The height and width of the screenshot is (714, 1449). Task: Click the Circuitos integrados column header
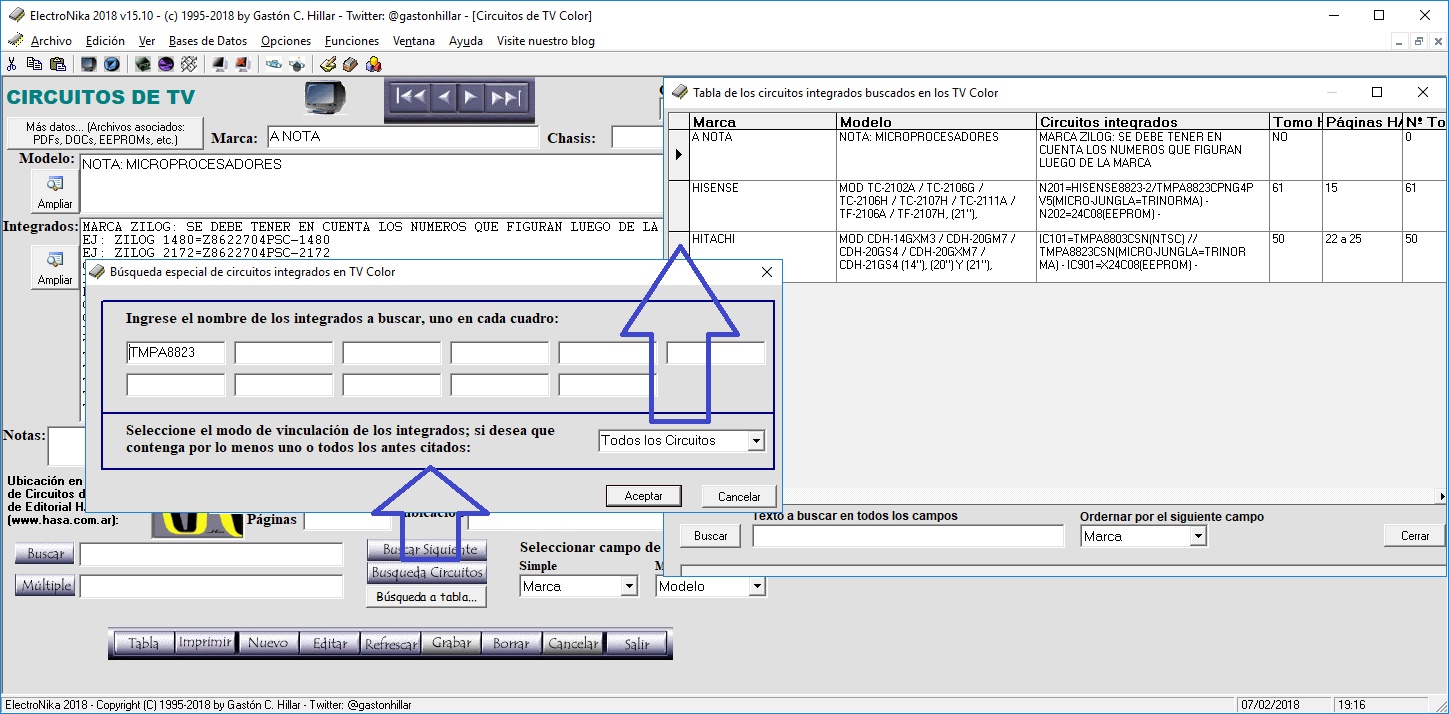click(x=1152, y=122)
